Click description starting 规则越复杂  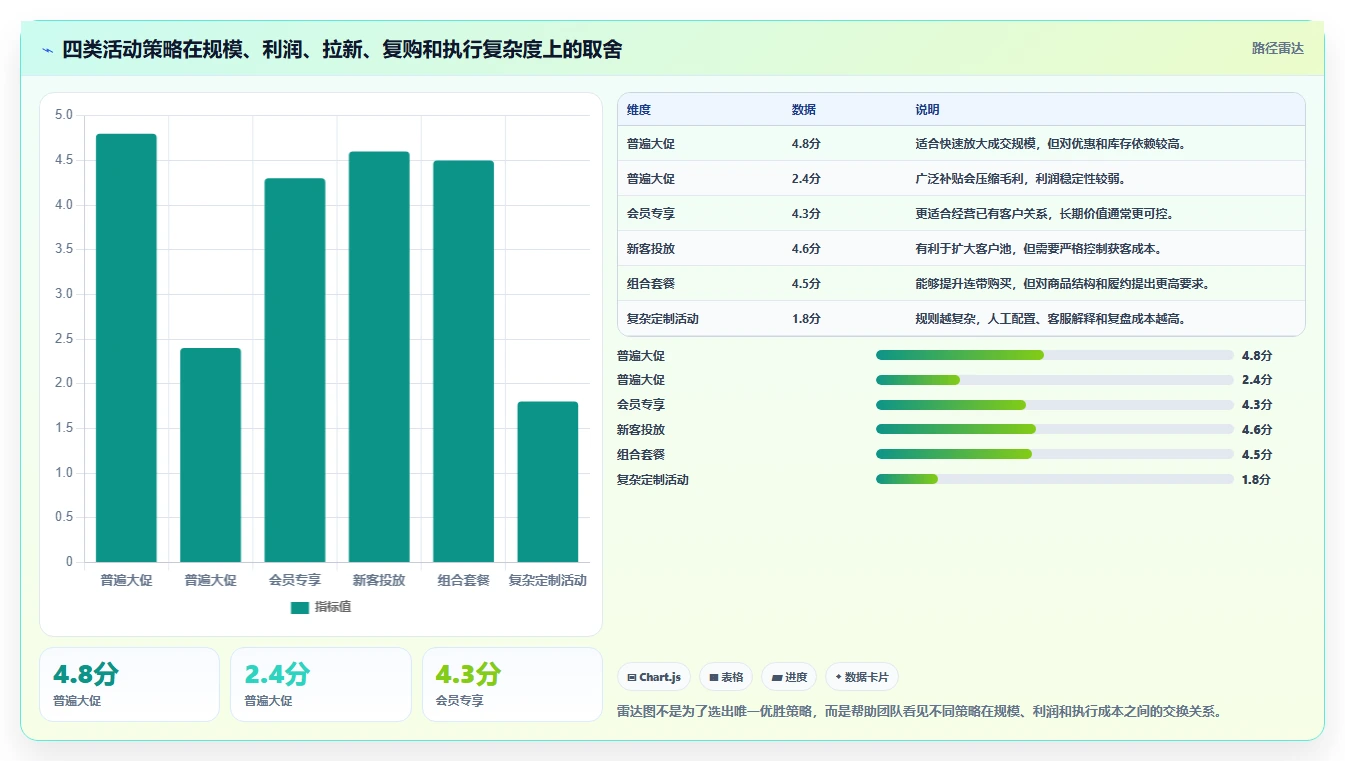click(x=1051, y=319)
